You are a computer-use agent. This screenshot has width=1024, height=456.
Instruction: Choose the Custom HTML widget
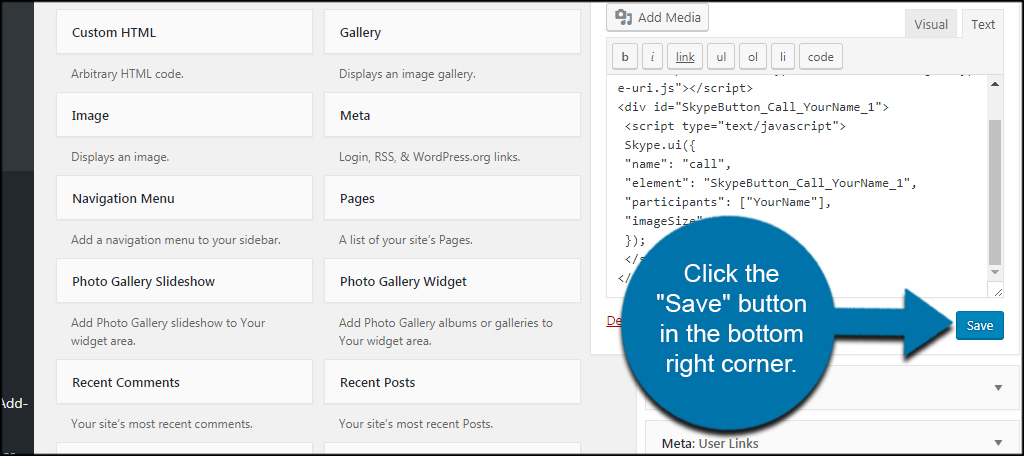pyautogui.click(x=184, y=33)
